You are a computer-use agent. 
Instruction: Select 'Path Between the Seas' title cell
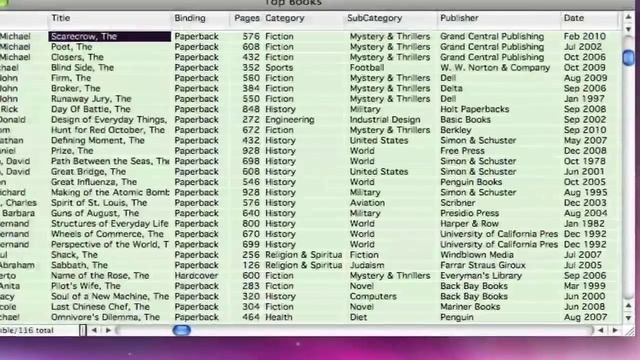click(109, 161)
